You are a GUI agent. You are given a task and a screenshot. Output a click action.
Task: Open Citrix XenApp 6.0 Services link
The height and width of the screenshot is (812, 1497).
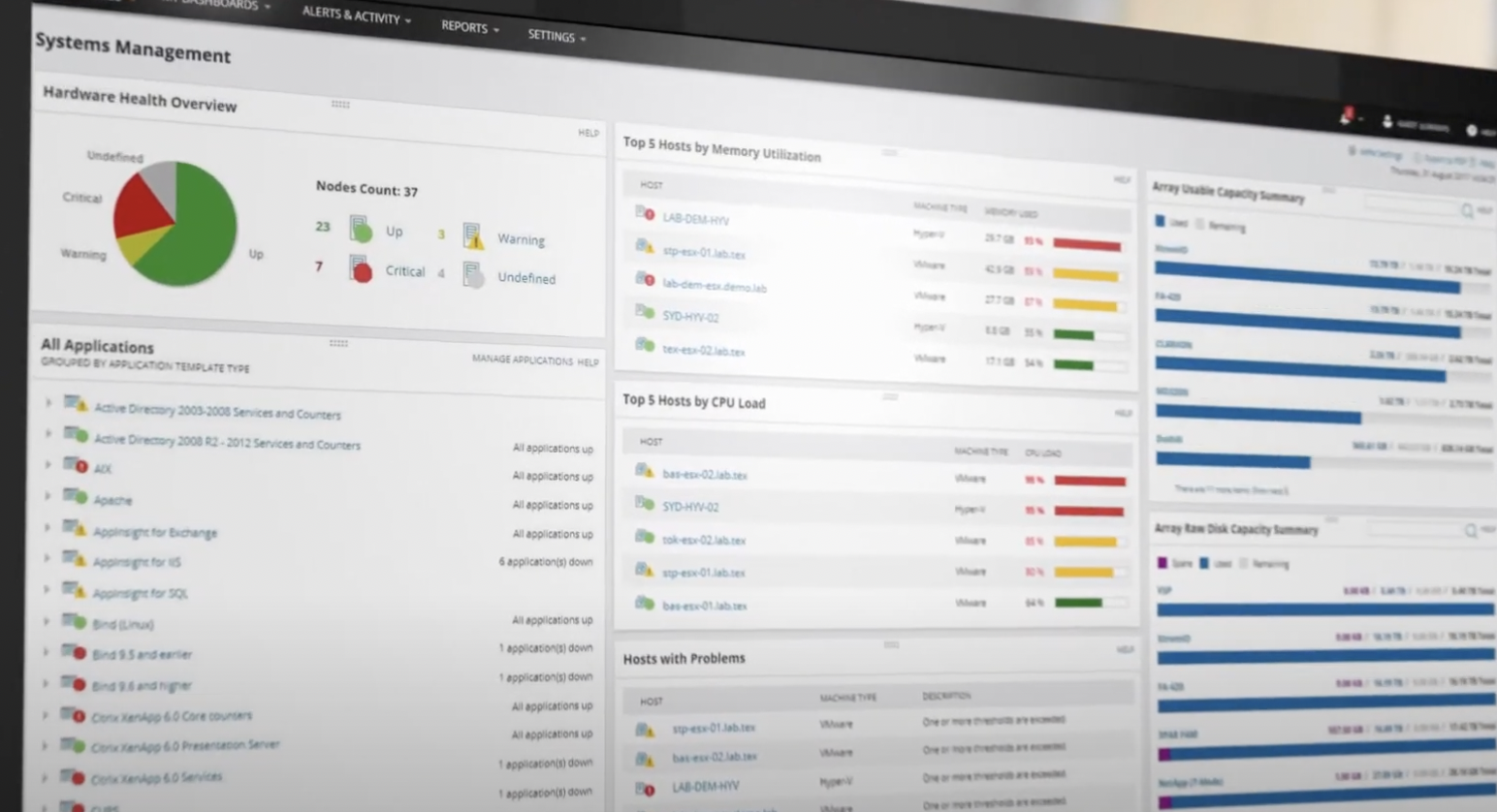(x=156, y=778)
